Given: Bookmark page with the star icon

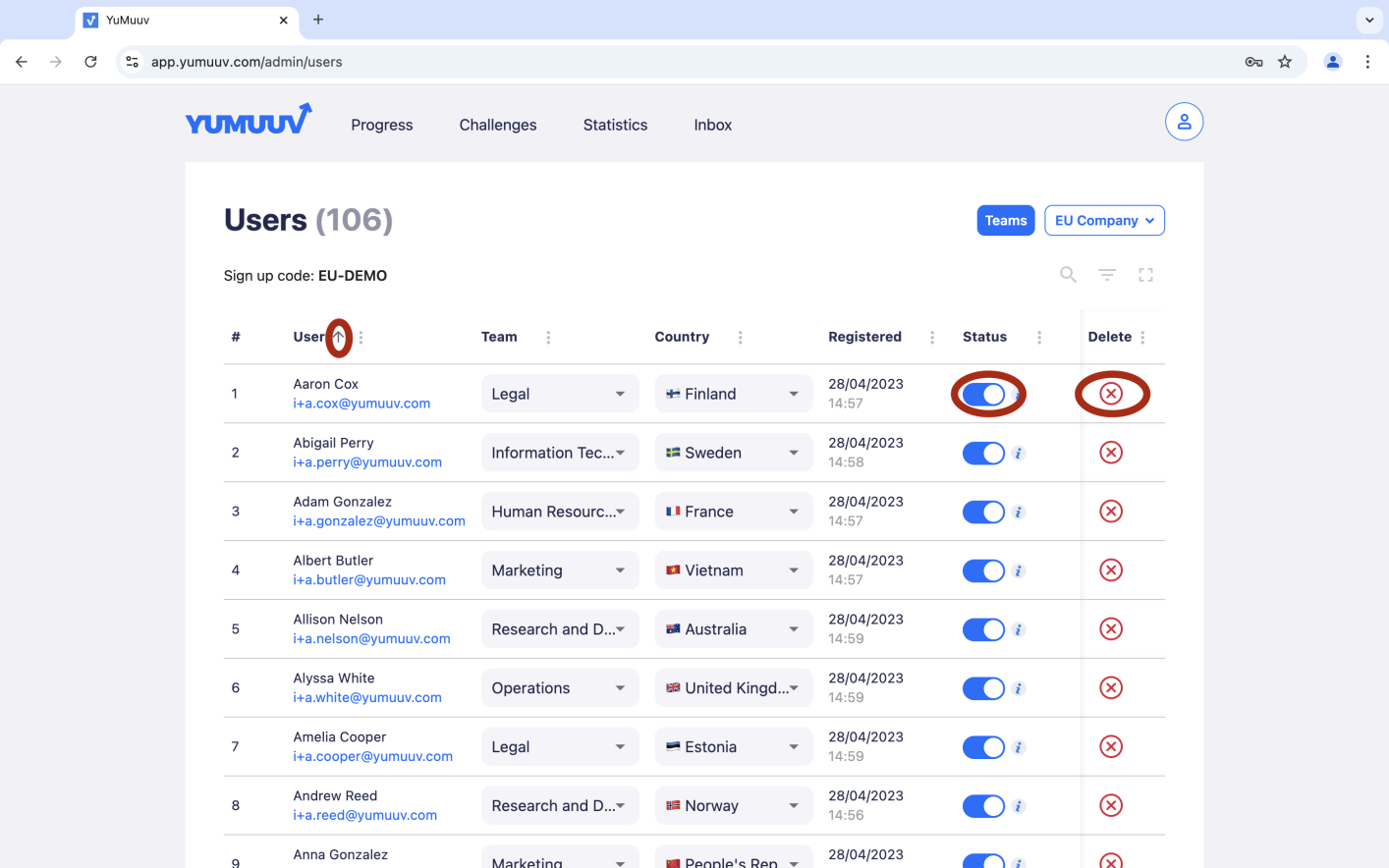Looking at the screenshot, I should (x=1285, y=62).
